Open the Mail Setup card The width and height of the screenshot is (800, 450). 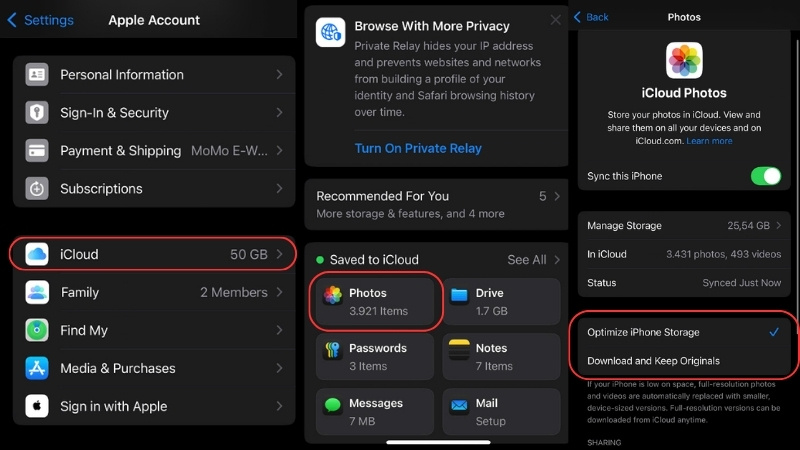(x=502, y=412)
